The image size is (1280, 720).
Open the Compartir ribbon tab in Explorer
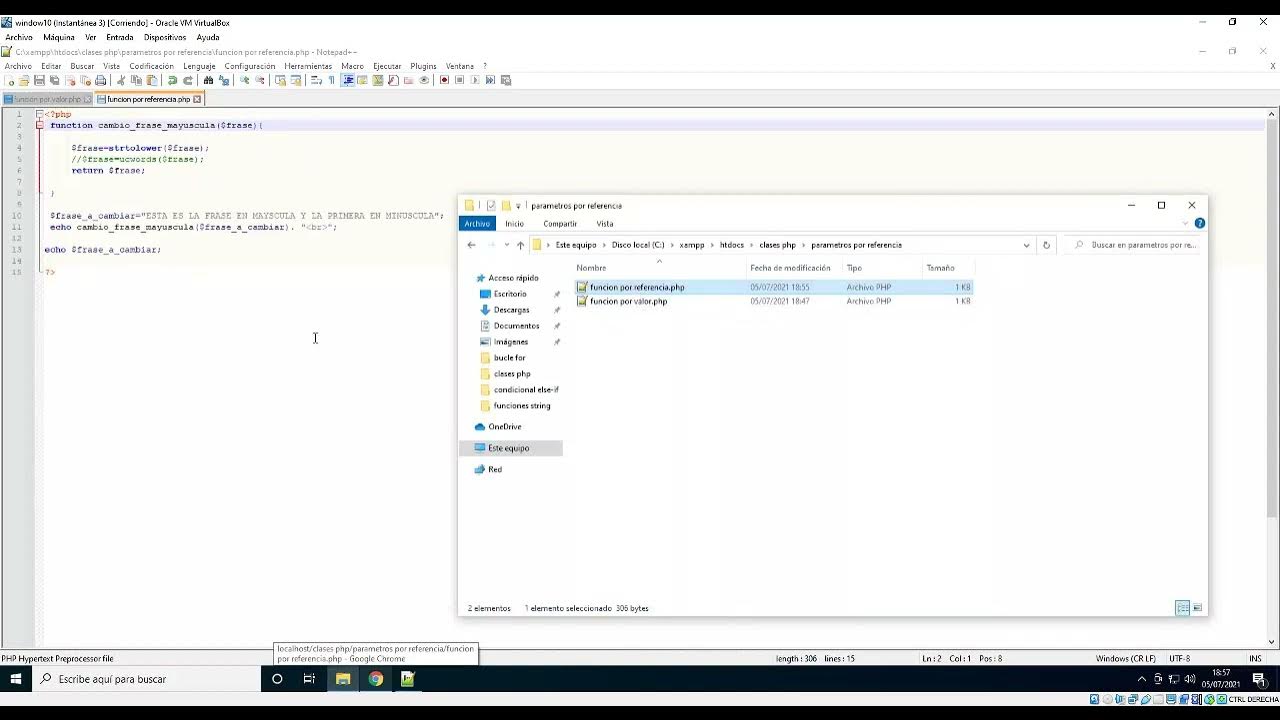click(x=560, y=224)
